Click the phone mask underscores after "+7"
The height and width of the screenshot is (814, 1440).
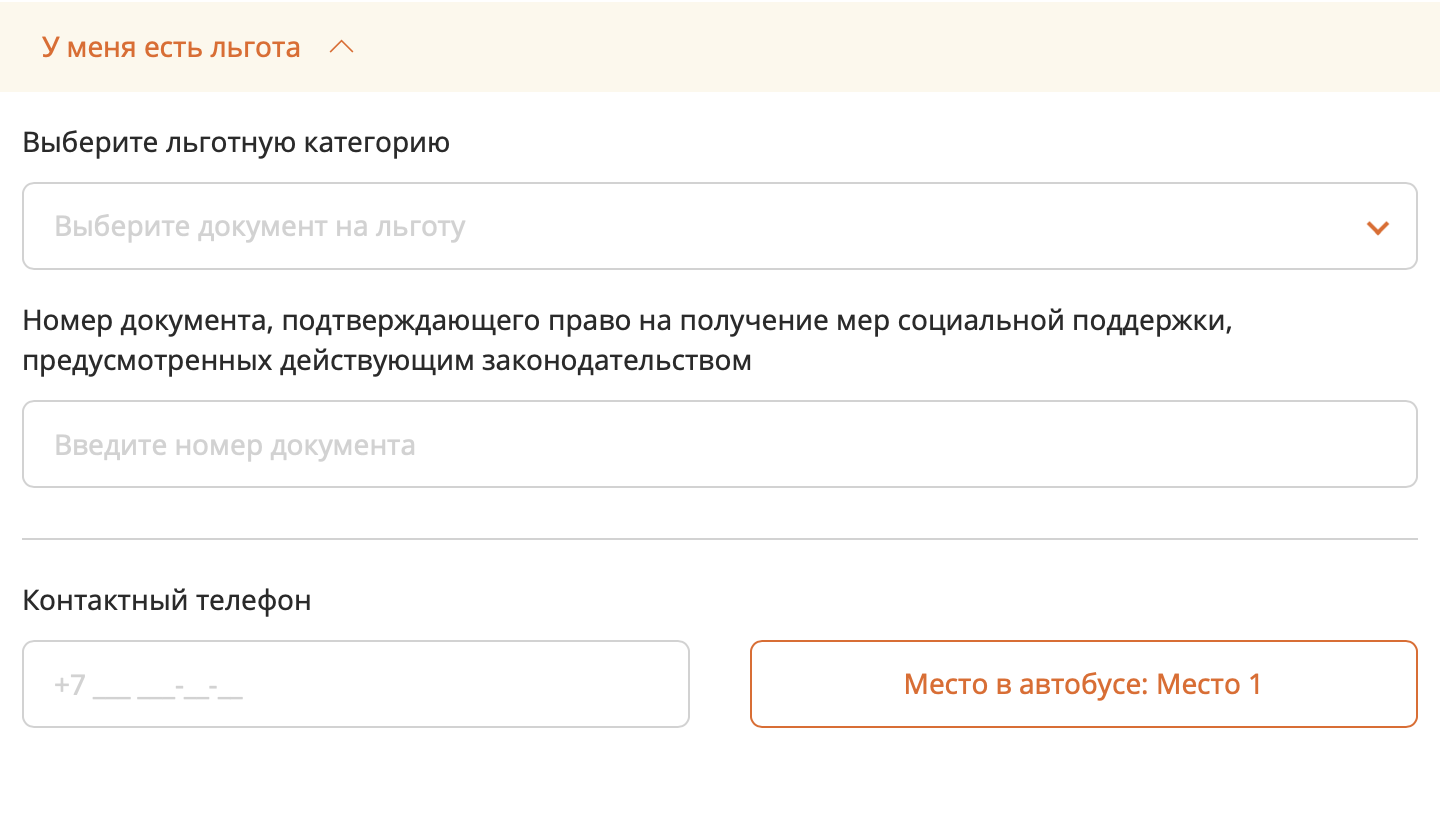click(x=168, y=687)
